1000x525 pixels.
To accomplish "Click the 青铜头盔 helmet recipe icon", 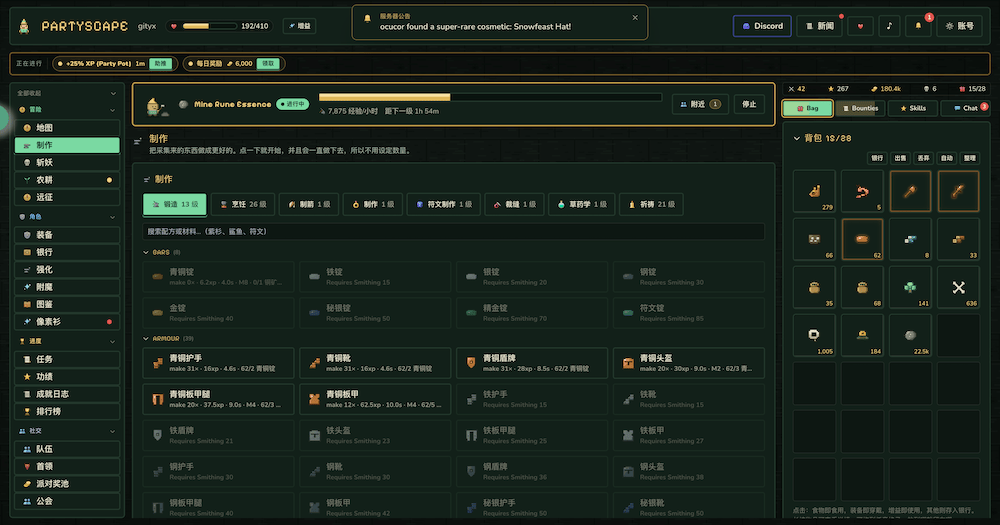I will [628, 363].
